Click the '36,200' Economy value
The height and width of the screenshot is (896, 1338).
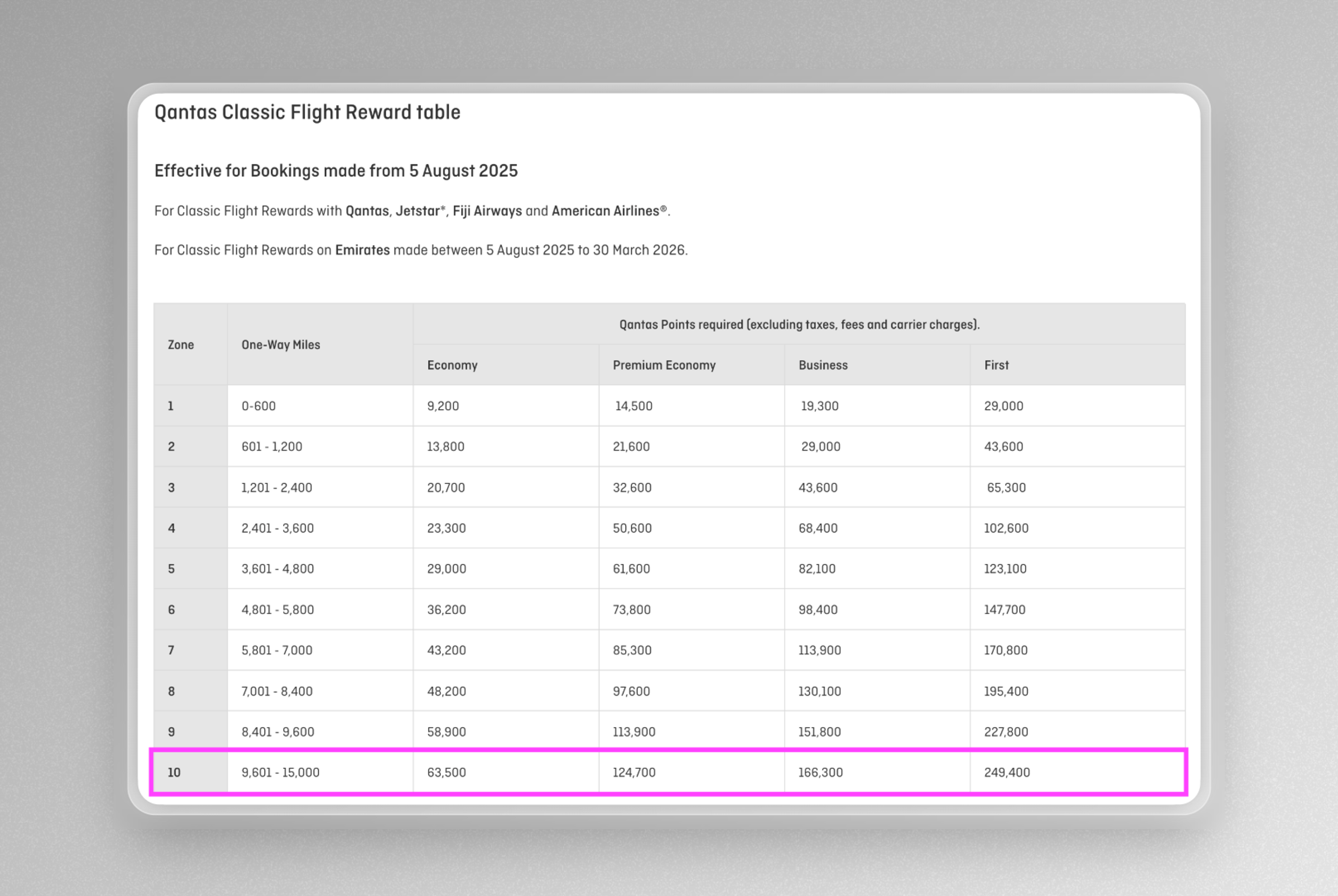(447, 610)
